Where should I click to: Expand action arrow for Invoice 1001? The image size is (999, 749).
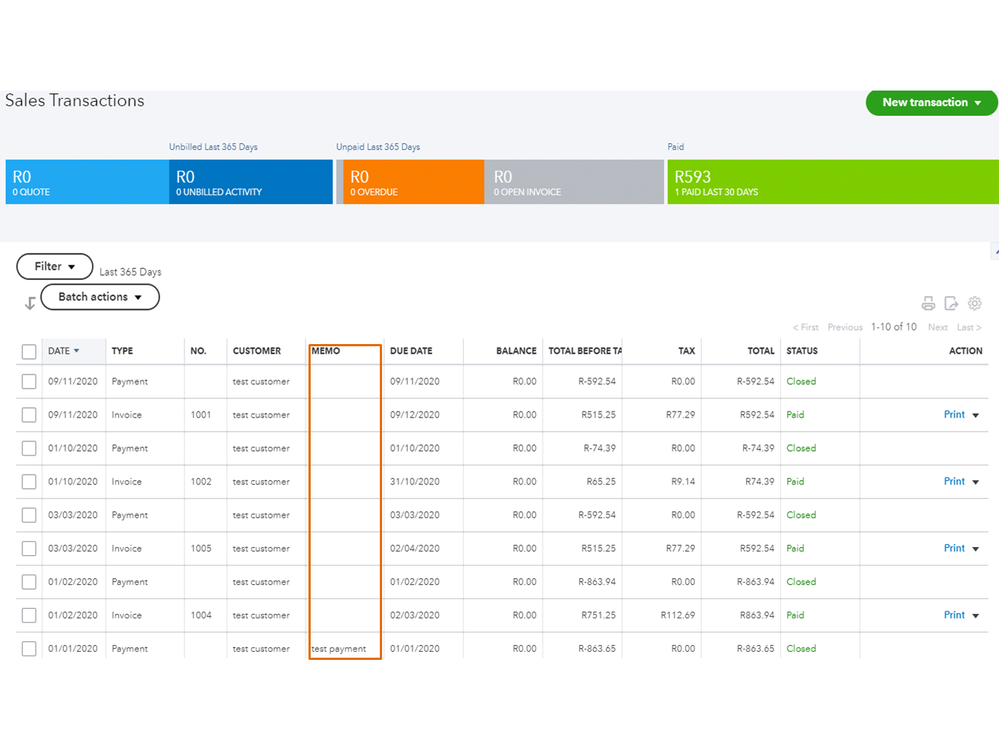pyautogui.click(x=975, y=415)
